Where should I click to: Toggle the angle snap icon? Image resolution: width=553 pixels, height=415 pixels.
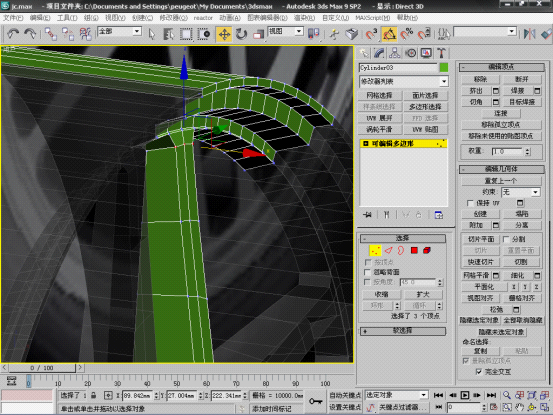pyautogui.click(x=389, y=34)
